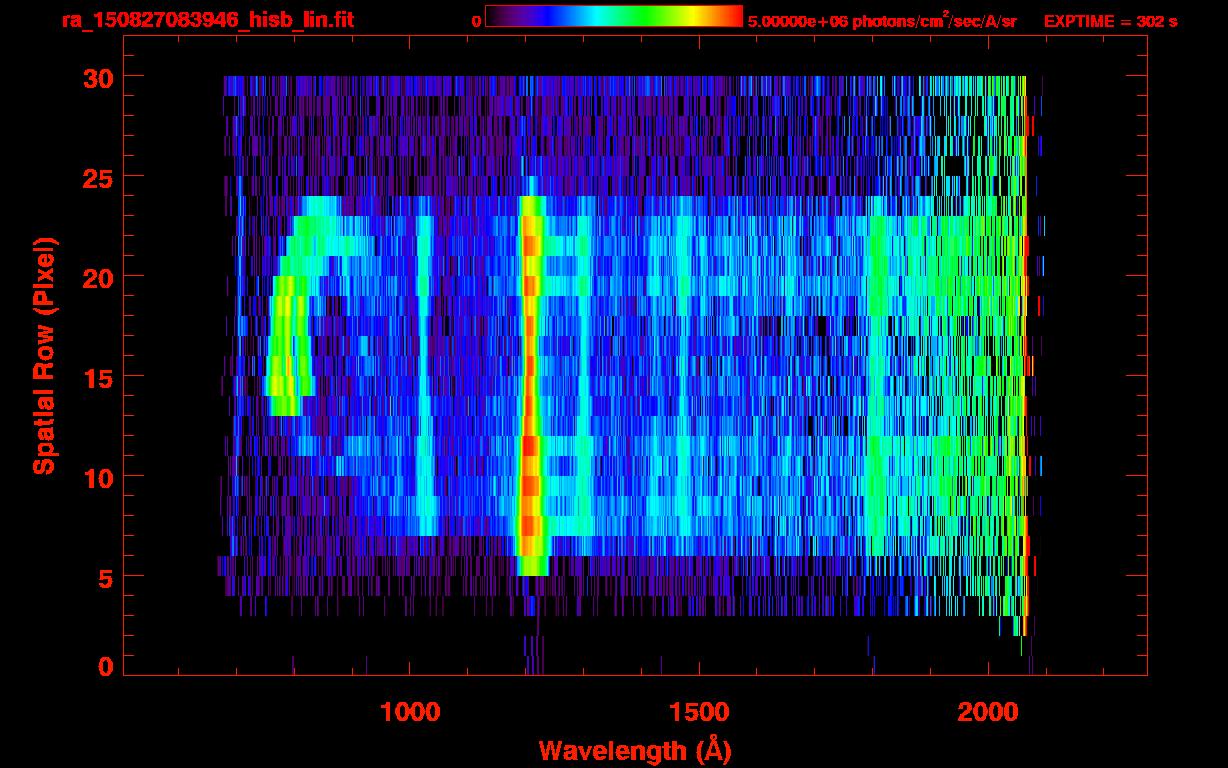Click the x-axis tick label 1500
1228x768 pixels.
(699, 712)
